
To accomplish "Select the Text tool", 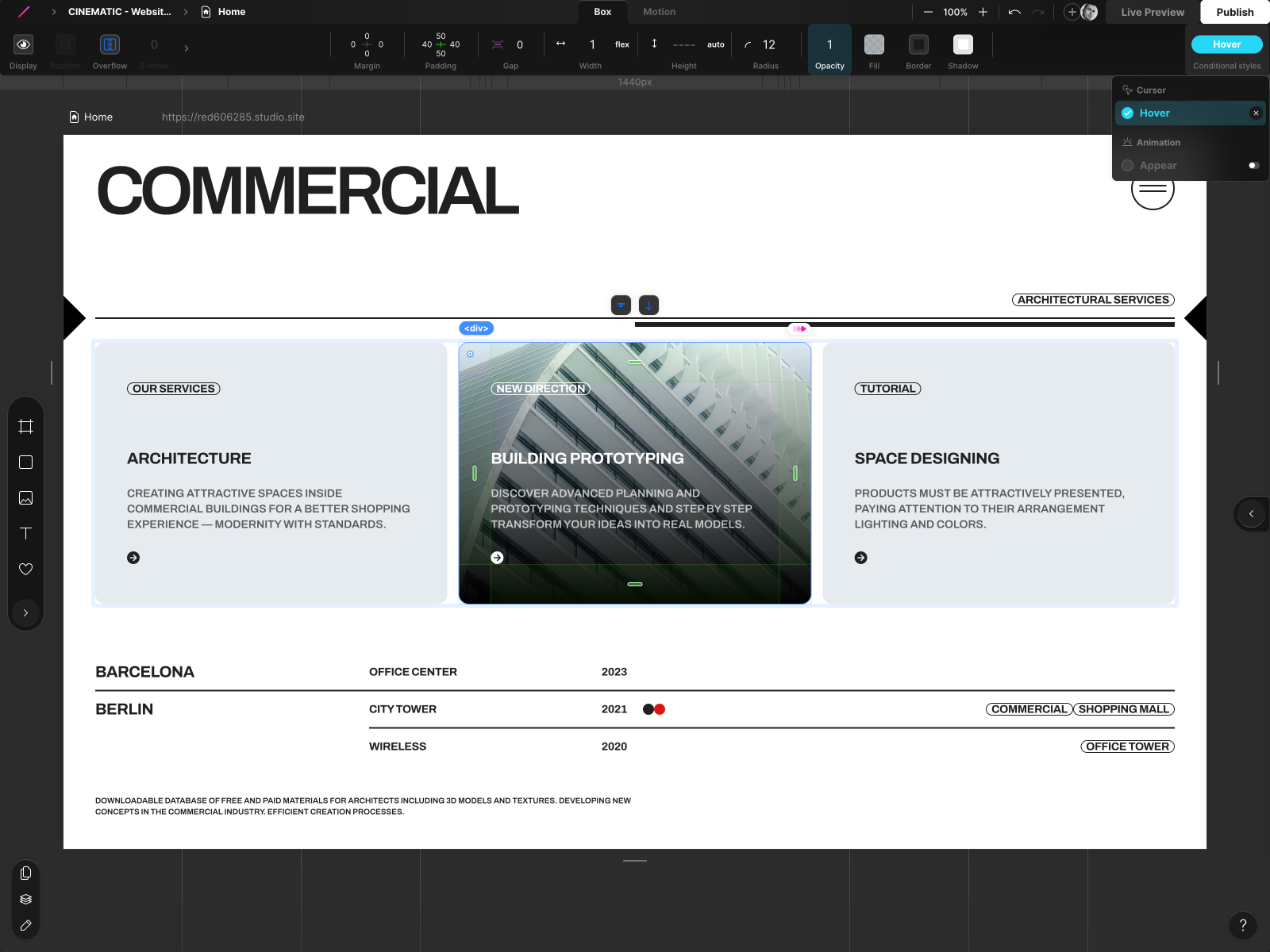I will coord(25,533).
